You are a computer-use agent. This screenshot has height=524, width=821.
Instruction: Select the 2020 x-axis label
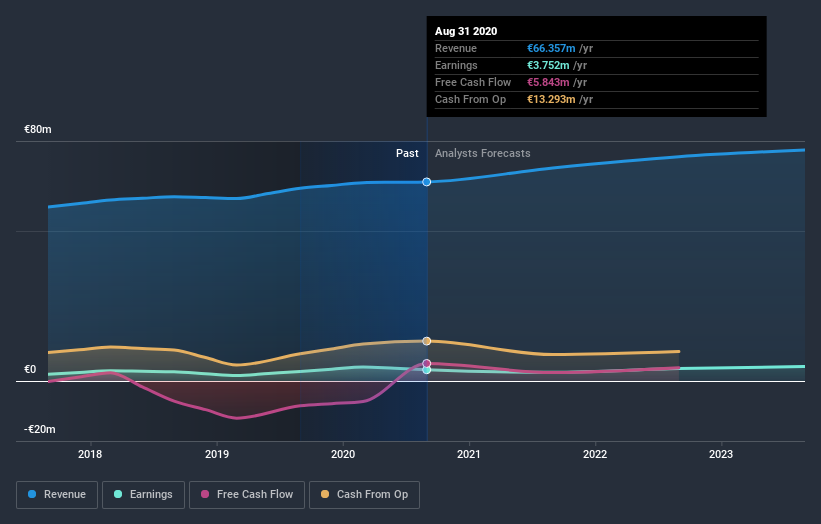click(343, 454)
